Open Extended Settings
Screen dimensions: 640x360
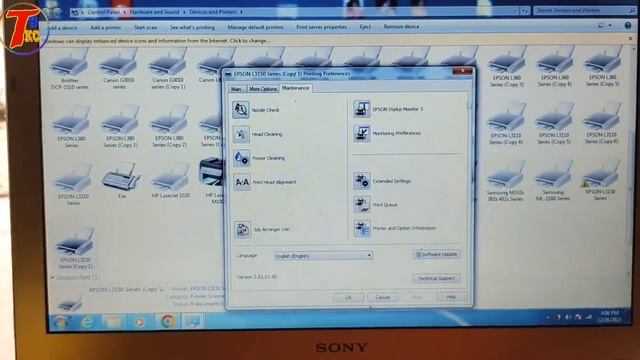point(382,181)
